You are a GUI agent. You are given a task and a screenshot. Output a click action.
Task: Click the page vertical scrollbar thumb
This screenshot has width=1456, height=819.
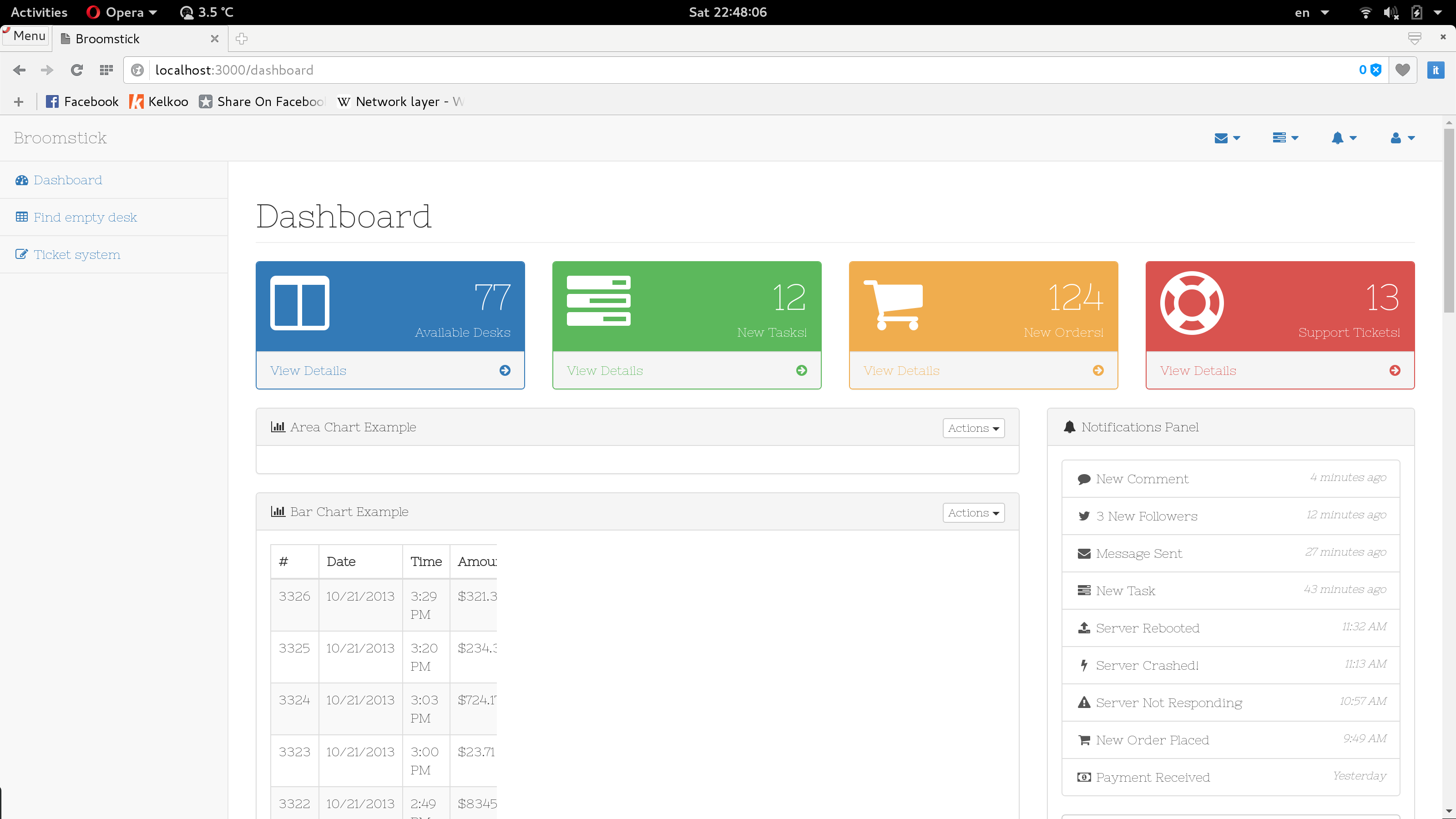pyautogui.click(x=1448, y=220)
